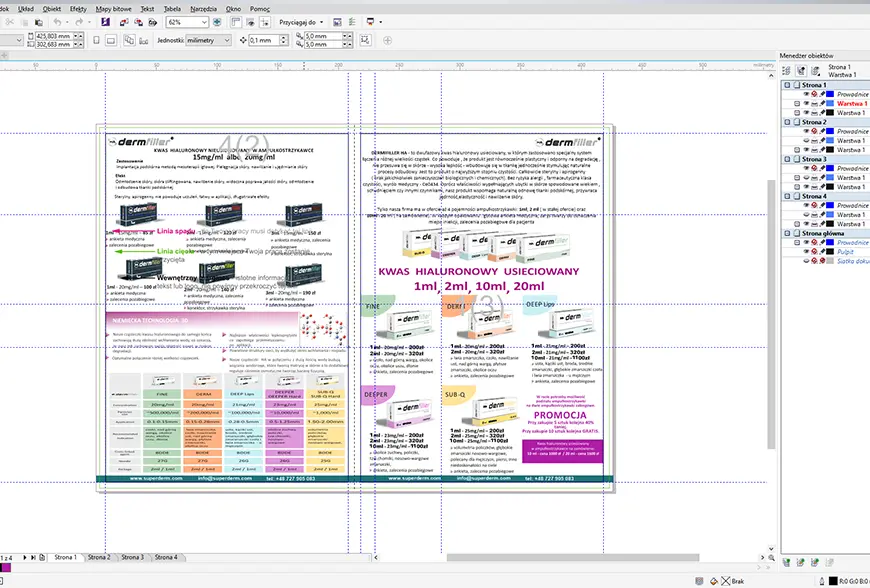Open the Mapy bitowe menu
Image resolution: width=870 pixels, height=588 pixels.
pyautogui.click(x=114, y=9)
